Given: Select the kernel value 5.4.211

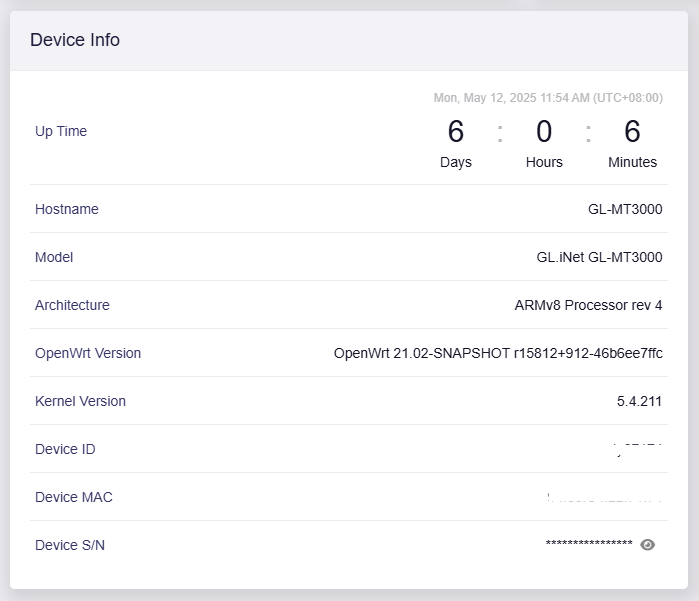Looking at the screenshot, I should click(x=639, y=401).
